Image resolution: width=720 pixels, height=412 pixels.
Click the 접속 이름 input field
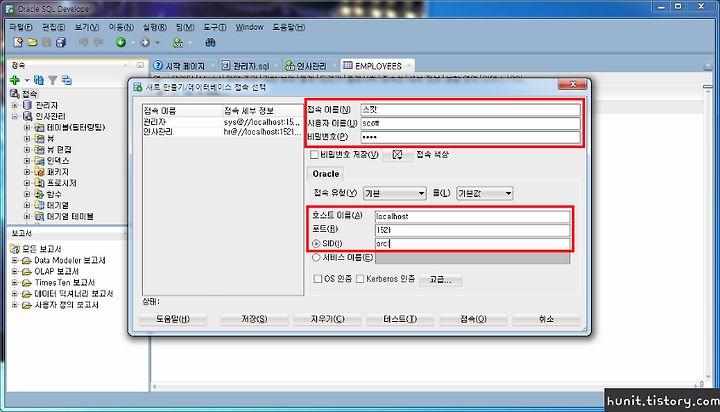click(470, 110)
